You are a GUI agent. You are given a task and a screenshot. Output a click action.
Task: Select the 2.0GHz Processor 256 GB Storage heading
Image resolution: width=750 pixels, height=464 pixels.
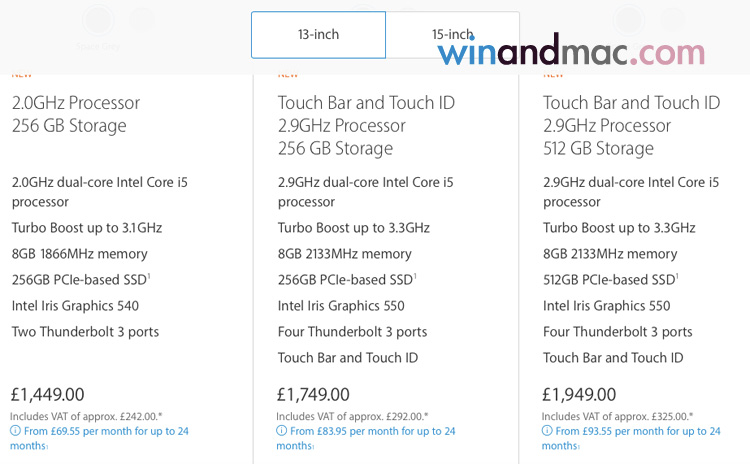(x=76, y=114)
